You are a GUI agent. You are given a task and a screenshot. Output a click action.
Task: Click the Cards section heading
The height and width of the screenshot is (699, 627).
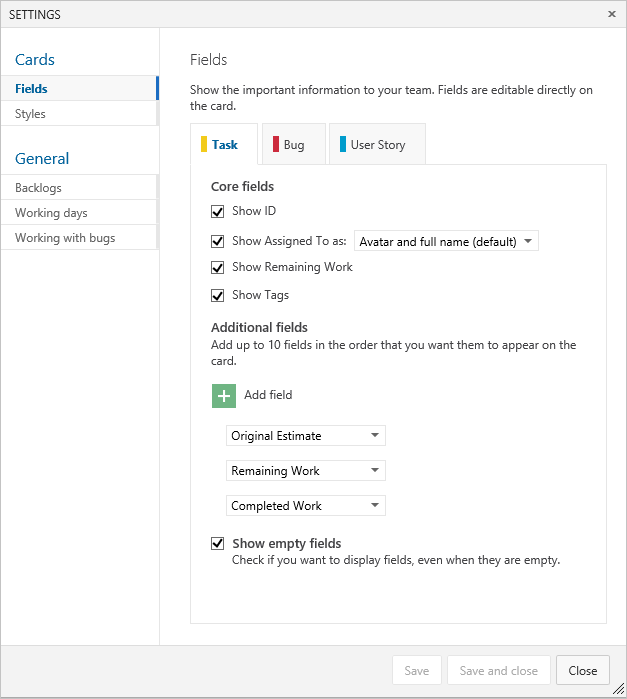coord(35,60)
